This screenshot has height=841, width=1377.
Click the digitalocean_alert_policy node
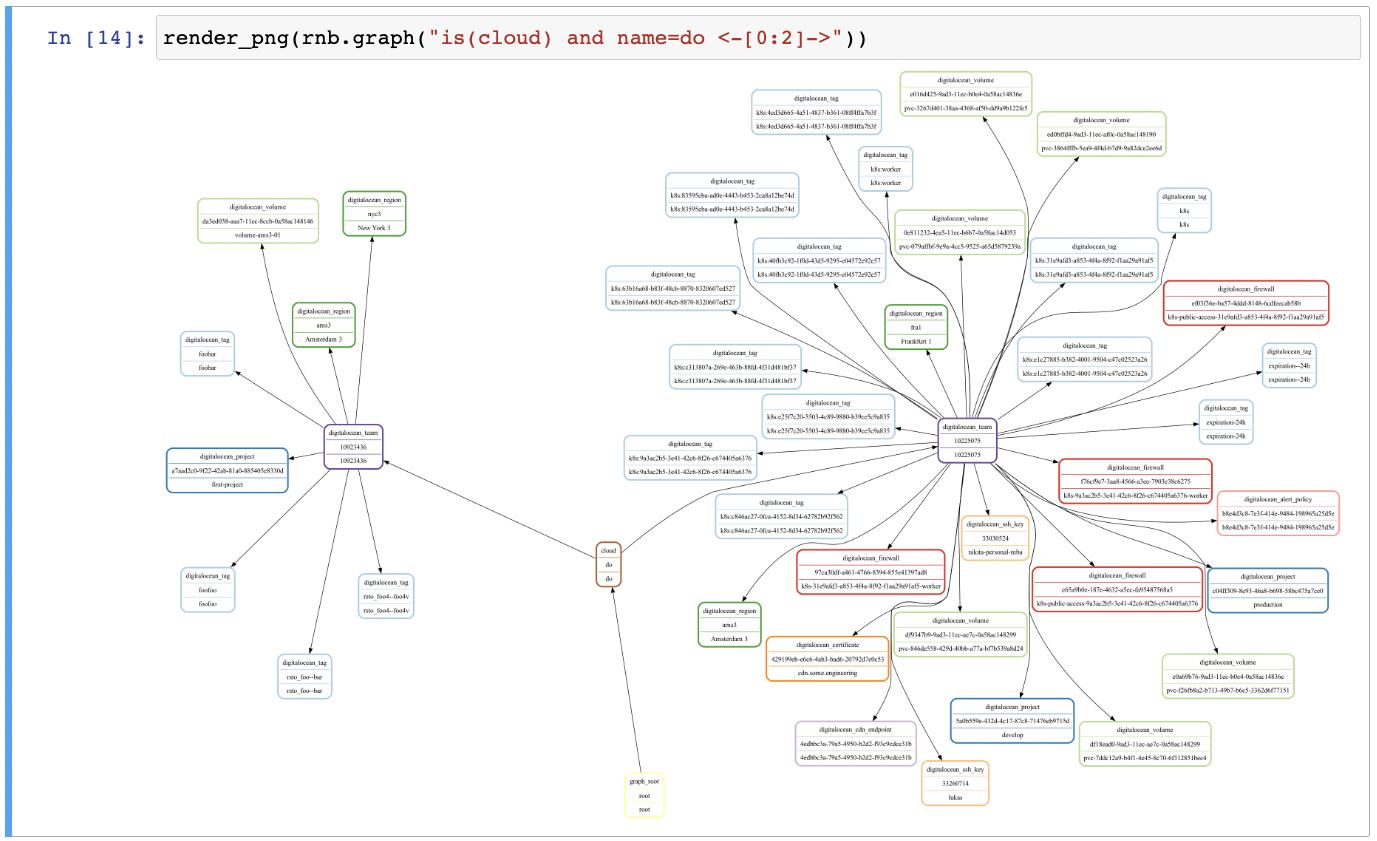(x=1278, y=512)
